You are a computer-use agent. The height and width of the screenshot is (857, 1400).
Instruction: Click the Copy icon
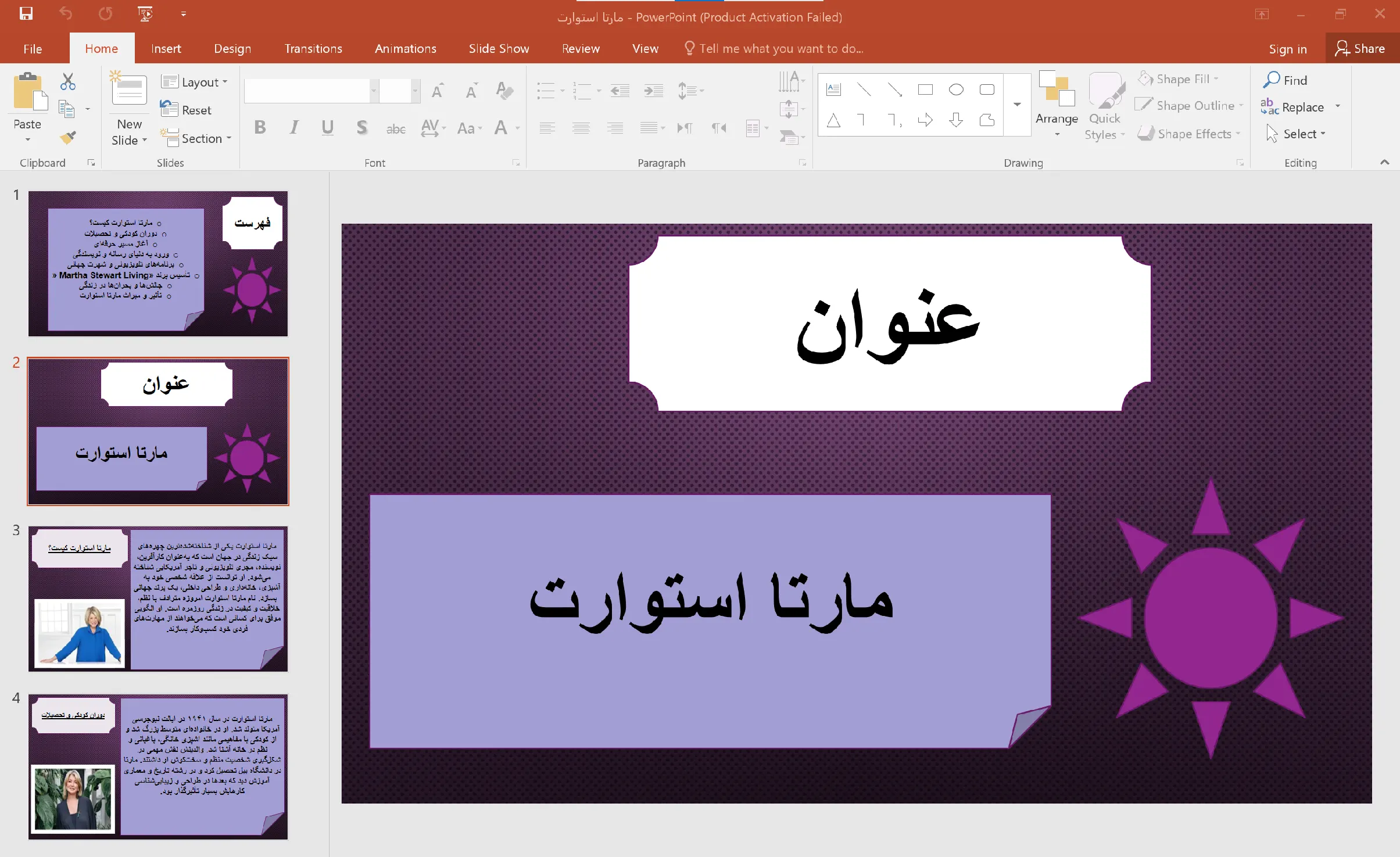pos(67,109)
